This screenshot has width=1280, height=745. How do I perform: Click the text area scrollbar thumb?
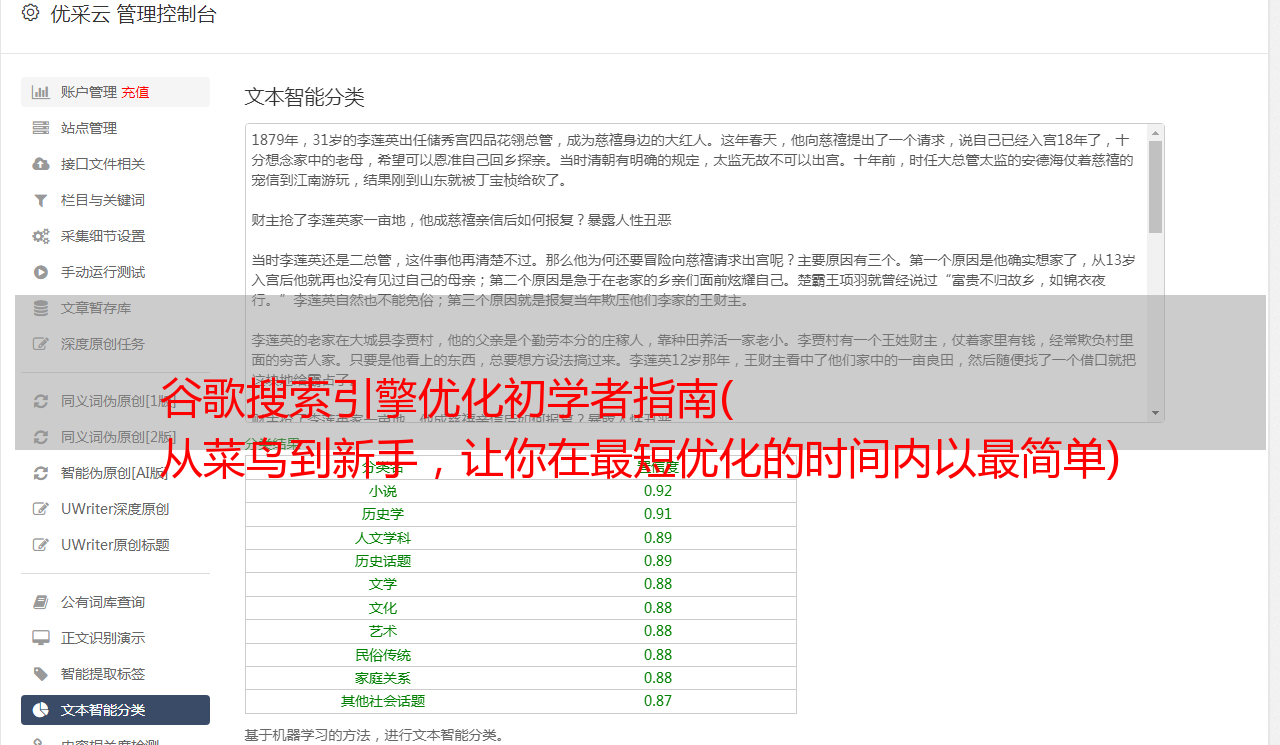pyautogui.click(x=1156, y=187)
